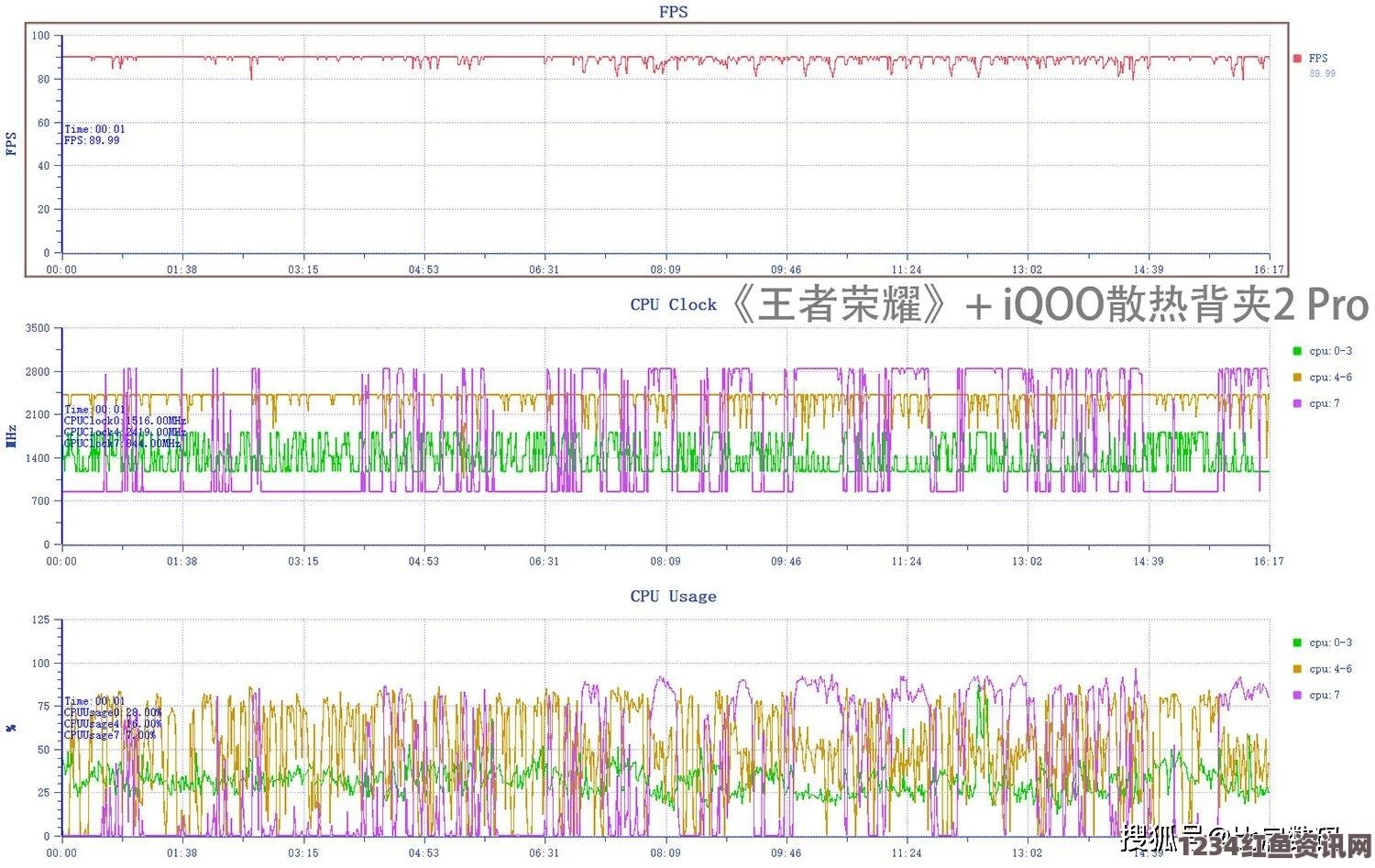Click the 01:38 time label on CPU Usage chart

coord(181,852)
